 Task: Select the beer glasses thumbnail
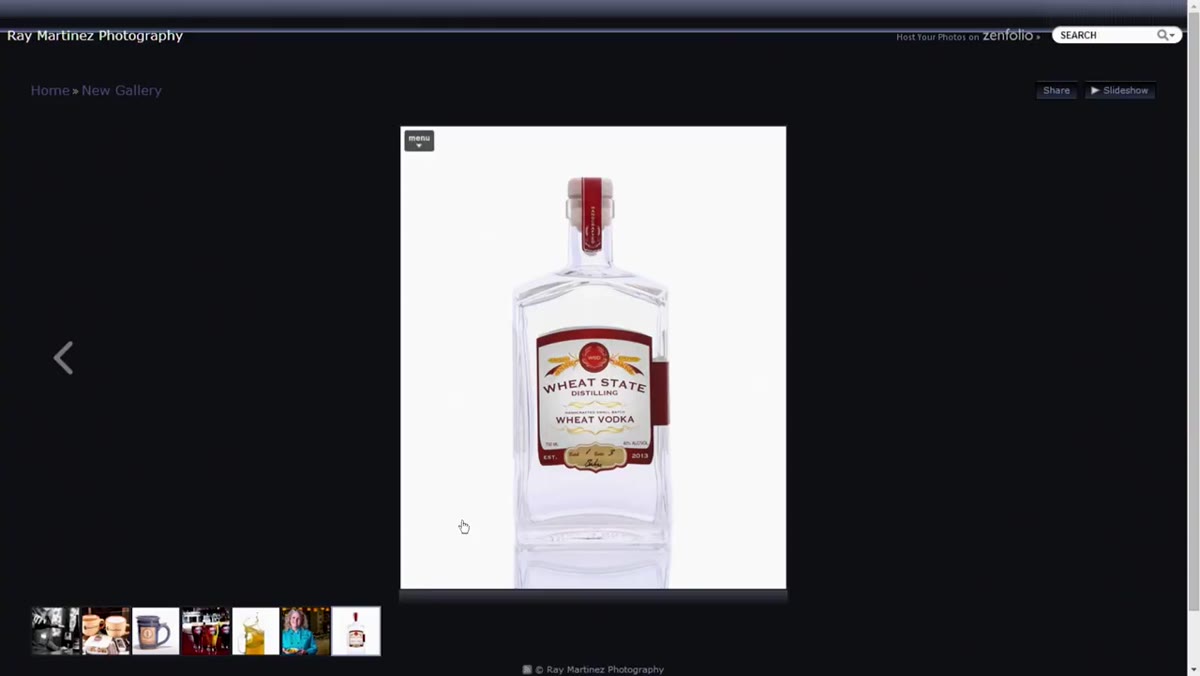(x=206, y=631)
